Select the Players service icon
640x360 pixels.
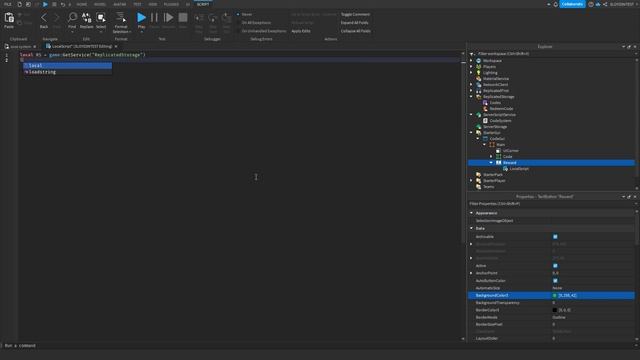coord(478,67)
